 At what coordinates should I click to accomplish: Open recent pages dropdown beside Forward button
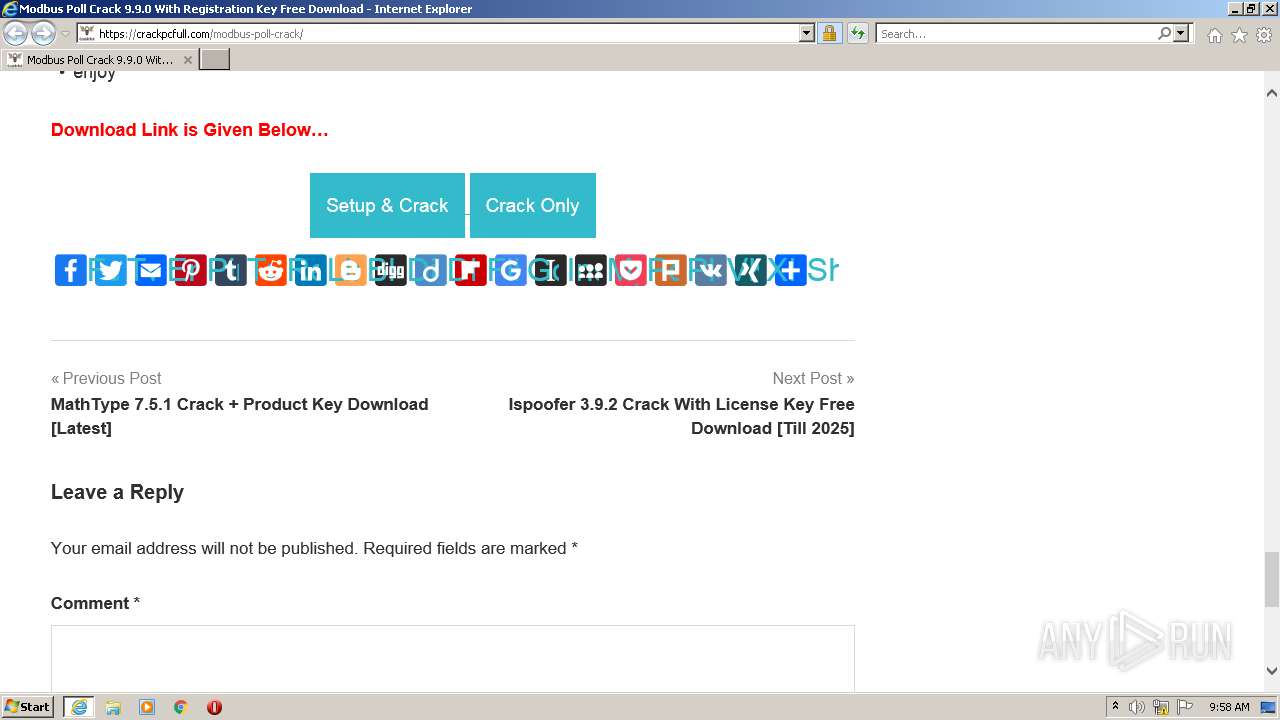66,34
